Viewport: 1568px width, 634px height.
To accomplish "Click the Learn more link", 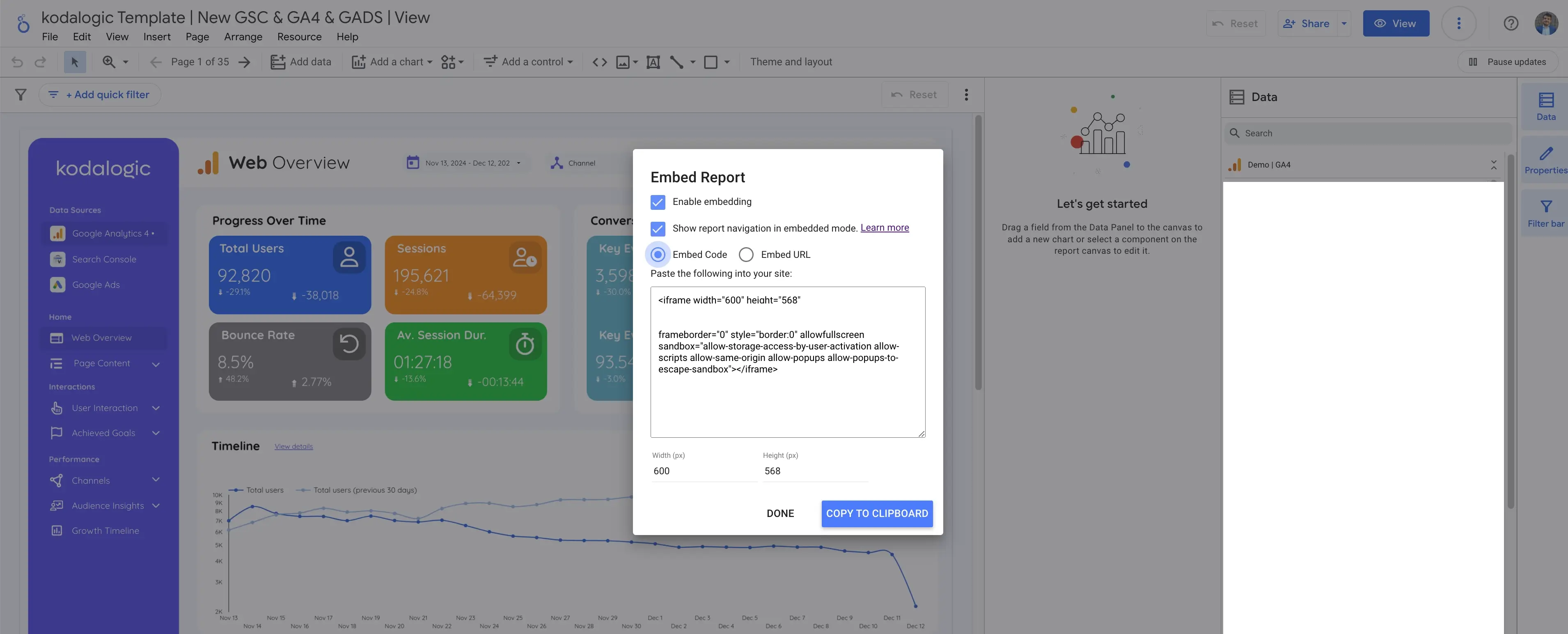I will pyautogui.click(x=884, y=228).
